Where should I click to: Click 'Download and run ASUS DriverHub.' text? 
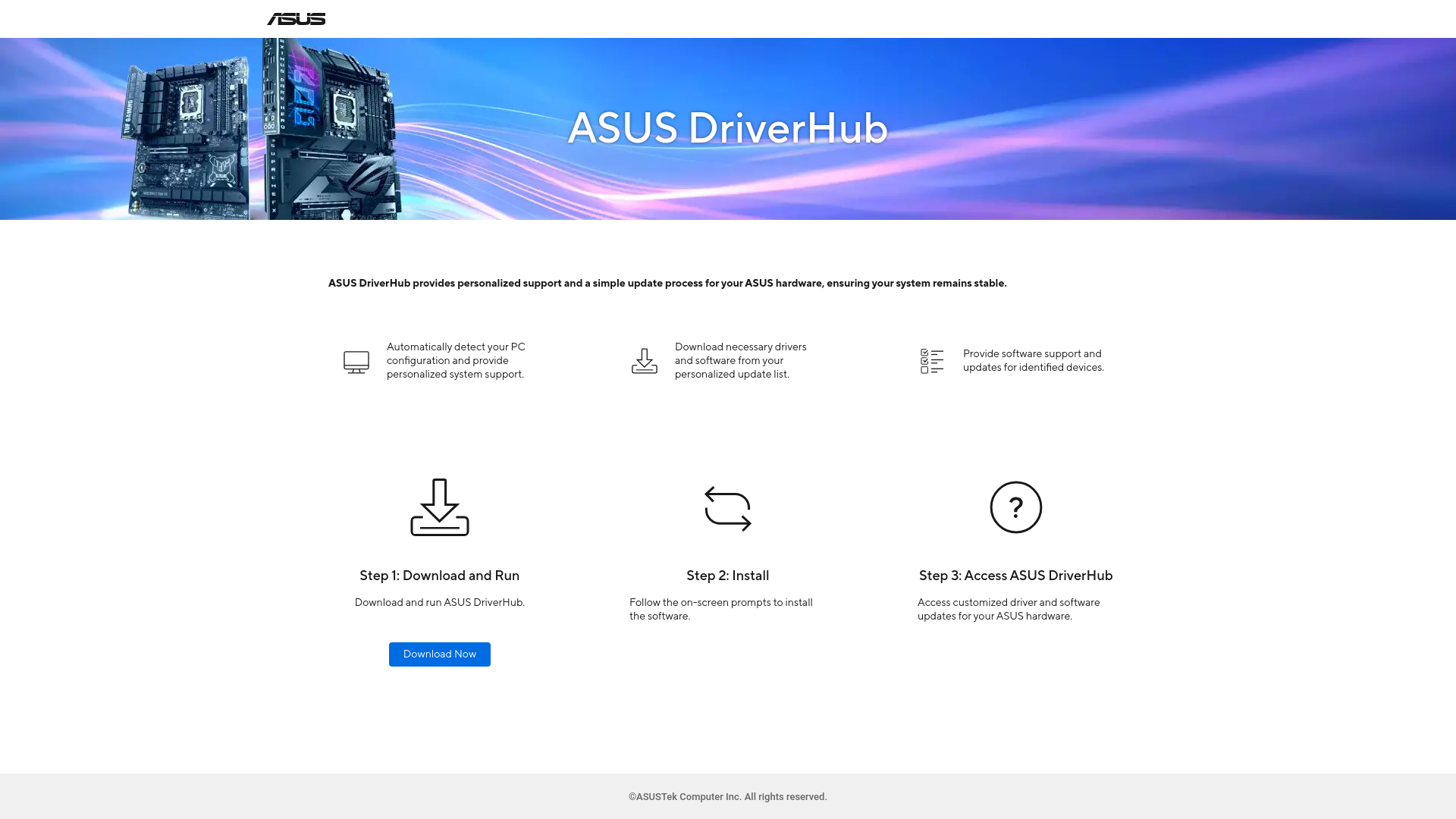440,602
